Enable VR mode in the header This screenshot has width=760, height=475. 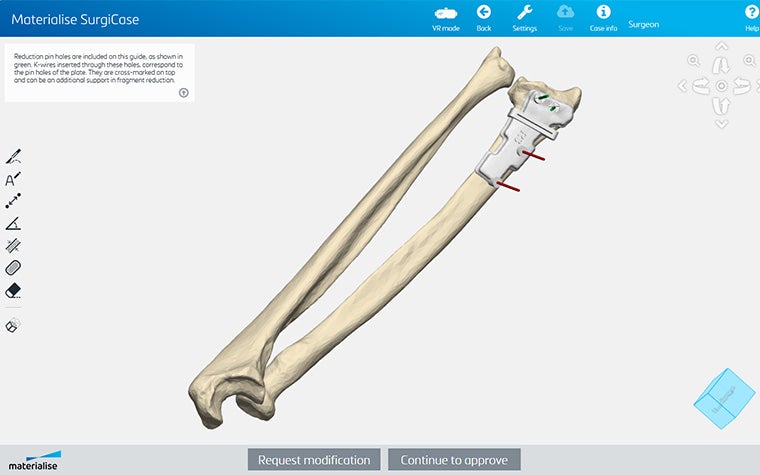tap(445, 19)
